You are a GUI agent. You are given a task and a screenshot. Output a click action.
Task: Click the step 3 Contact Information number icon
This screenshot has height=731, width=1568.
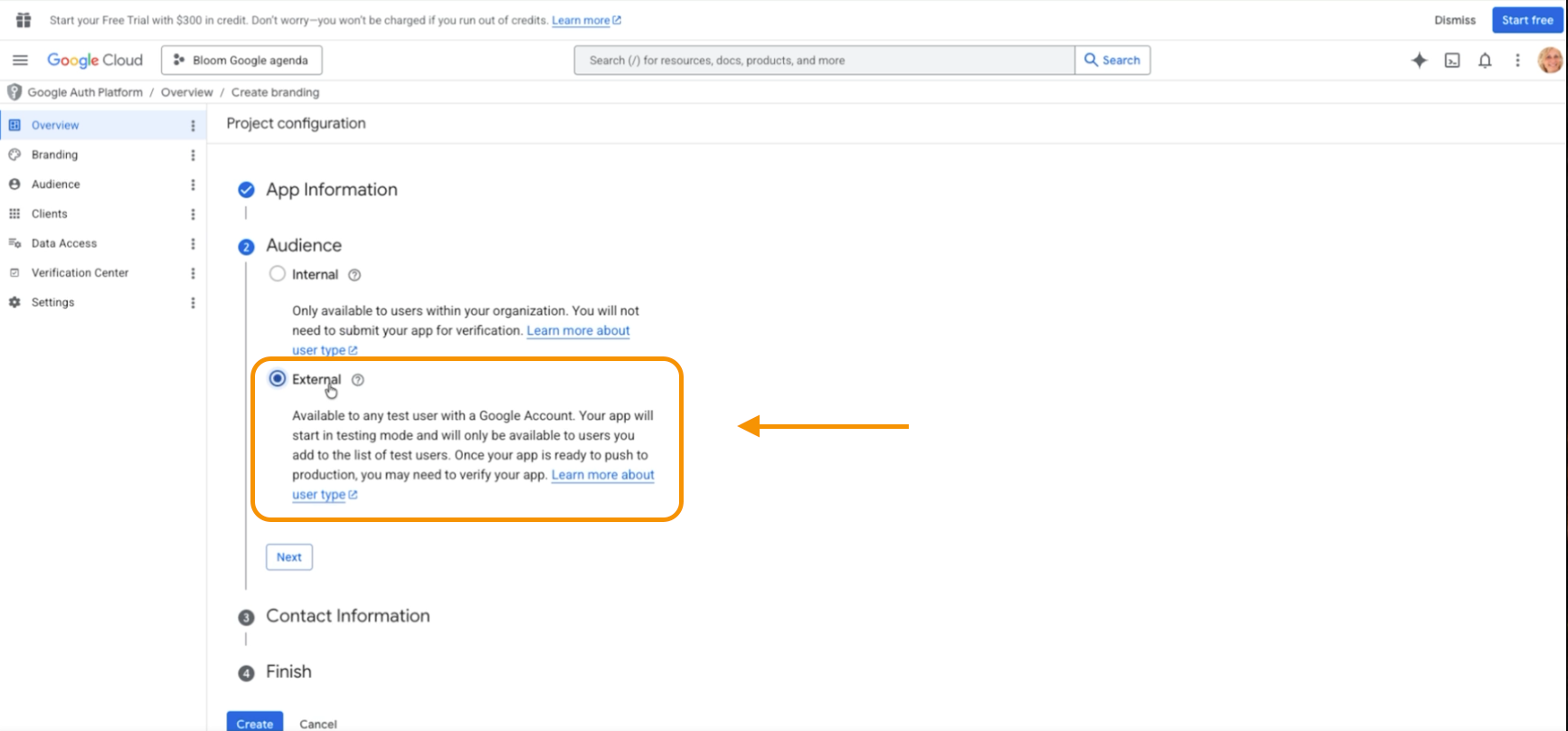pos(246,617)
